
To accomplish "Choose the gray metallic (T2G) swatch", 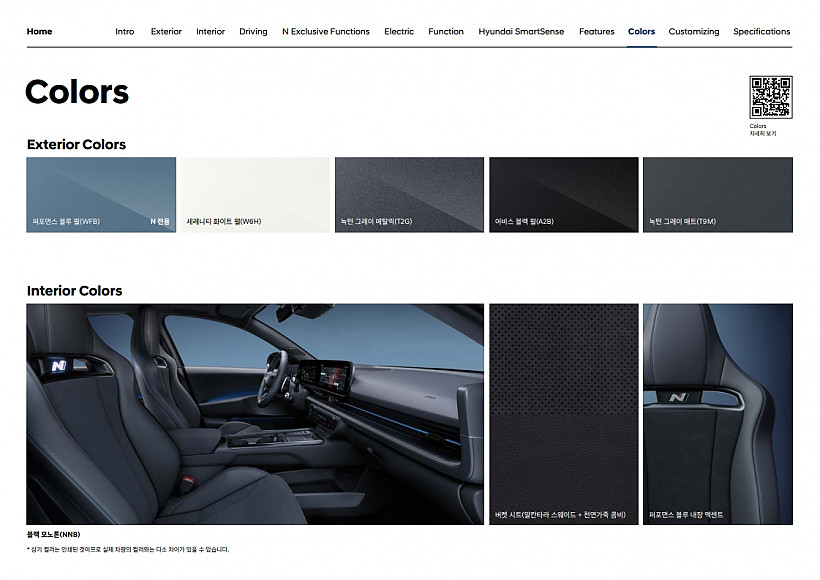I will (409, 195).
